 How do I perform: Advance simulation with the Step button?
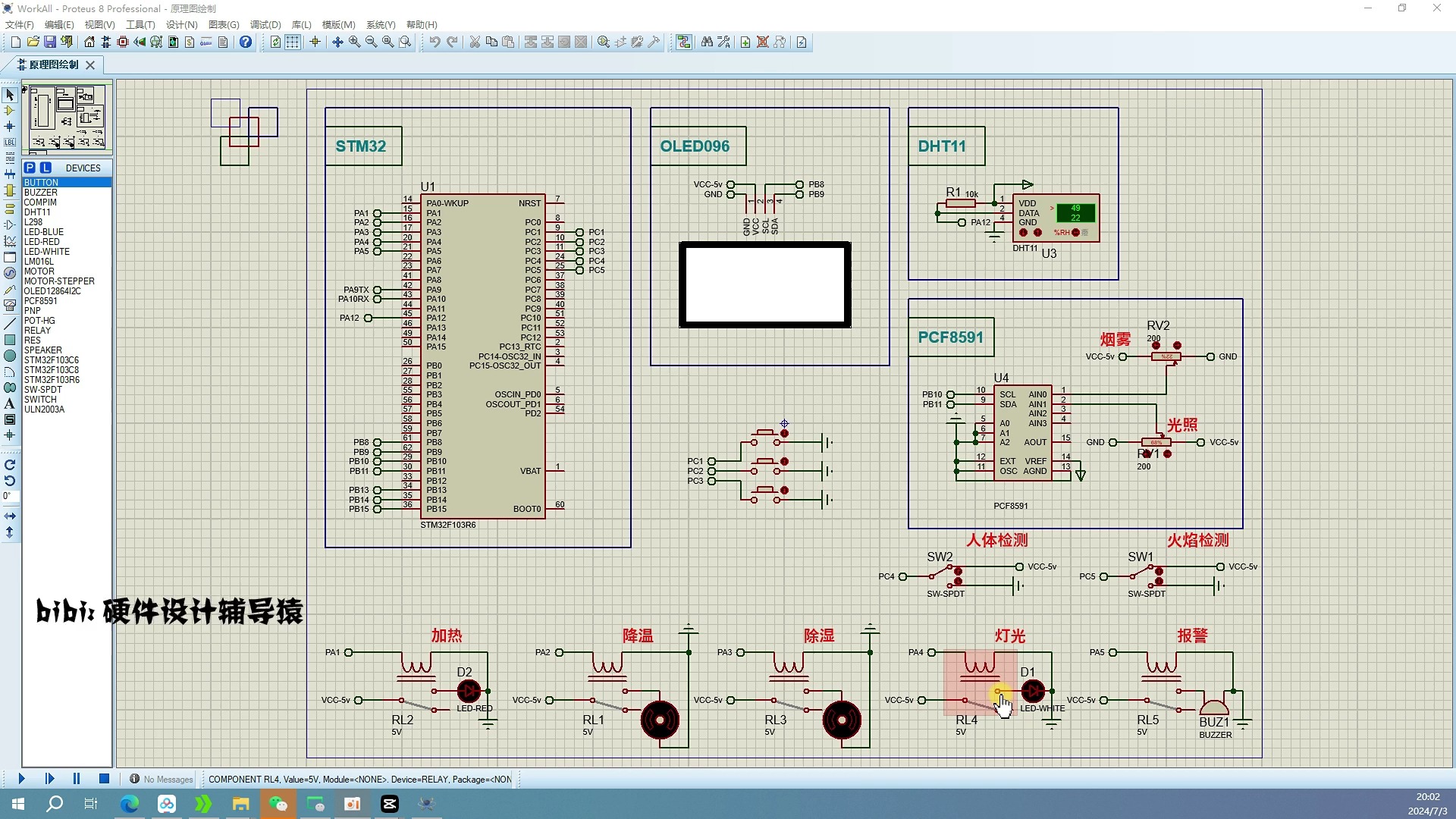[x=49, y=779]
